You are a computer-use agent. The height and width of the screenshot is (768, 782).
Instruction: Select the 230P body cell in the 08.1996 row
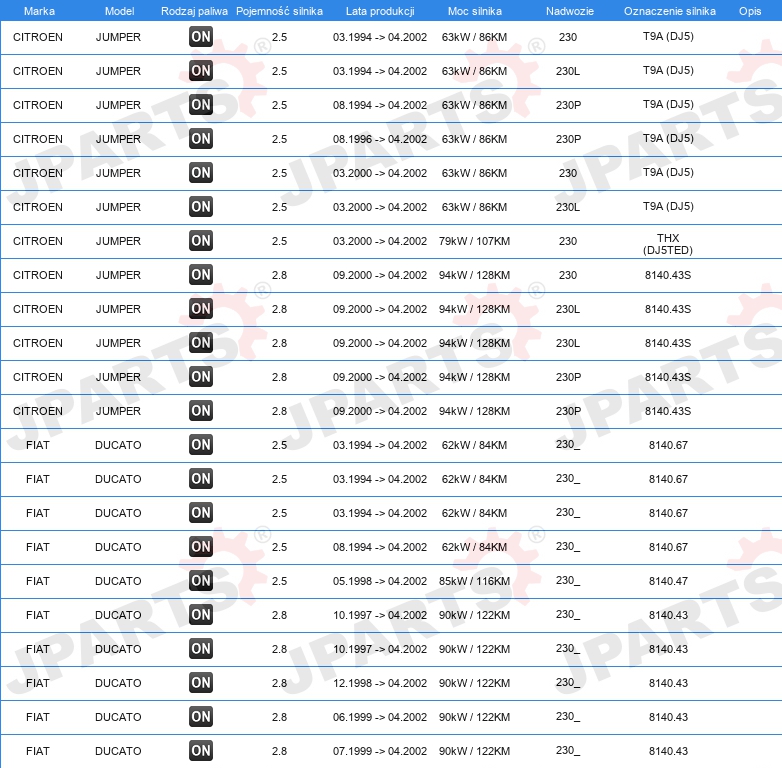tap(568, 139)
